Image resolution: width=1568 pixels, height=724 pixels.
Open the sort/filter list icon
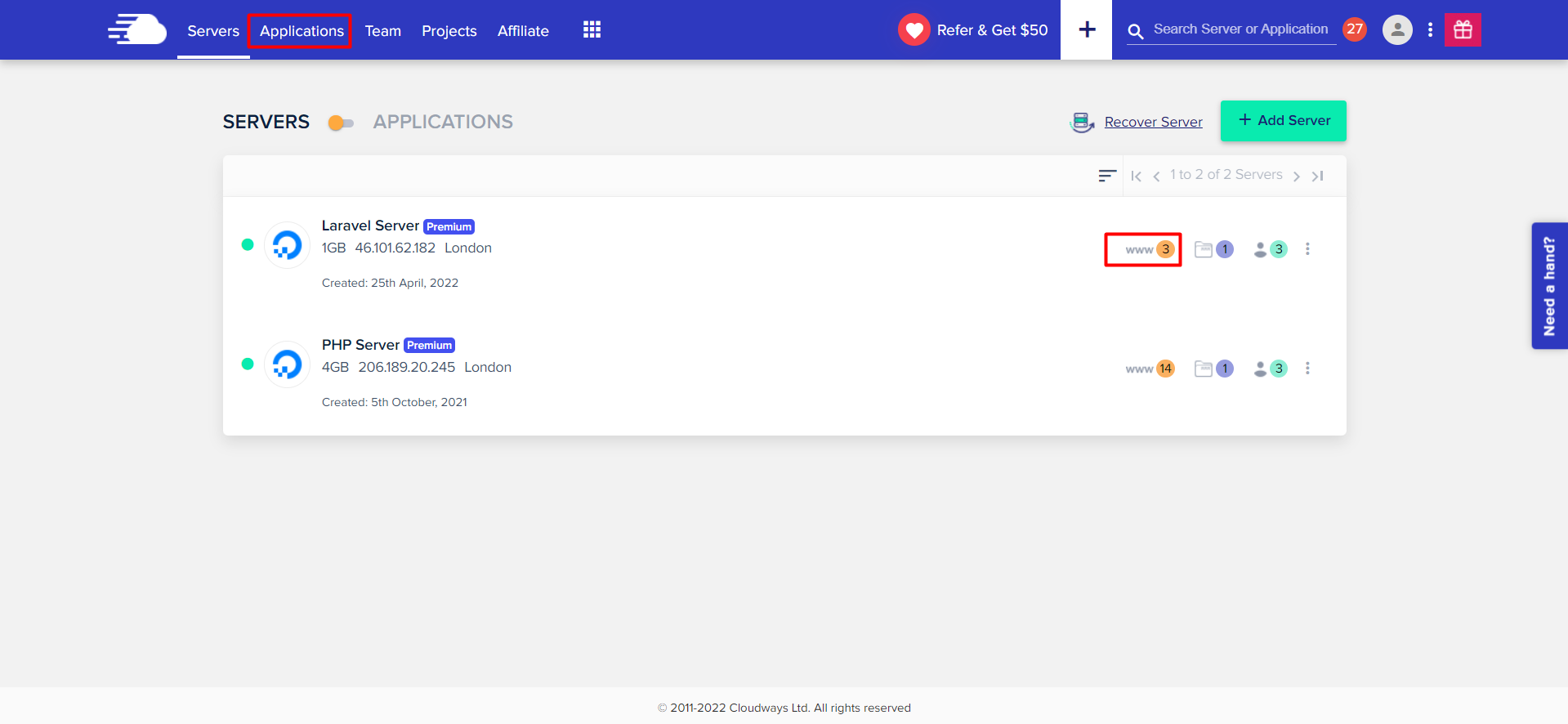click(x=1107, y=176)
